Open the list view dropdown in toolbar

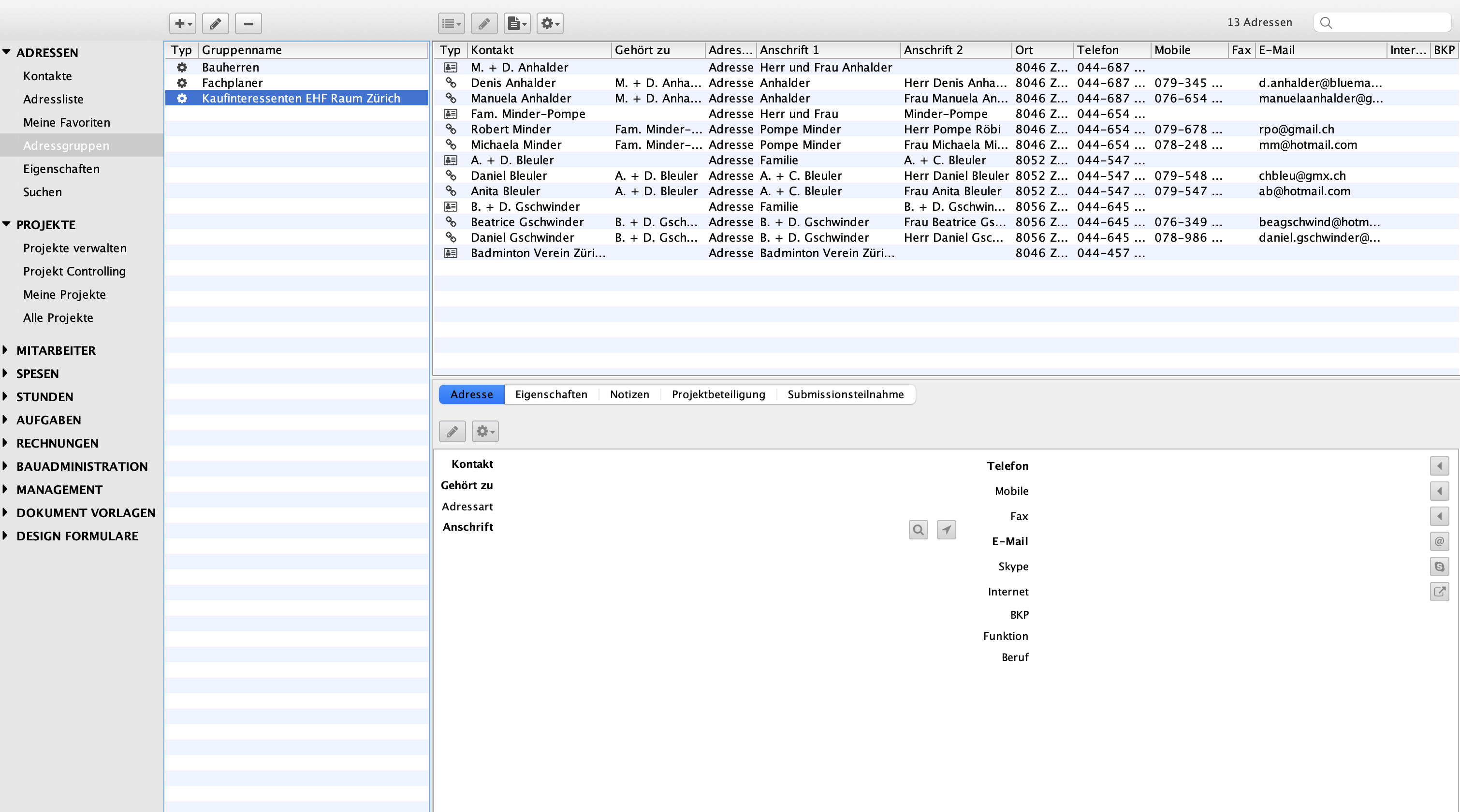coord(451,23)
